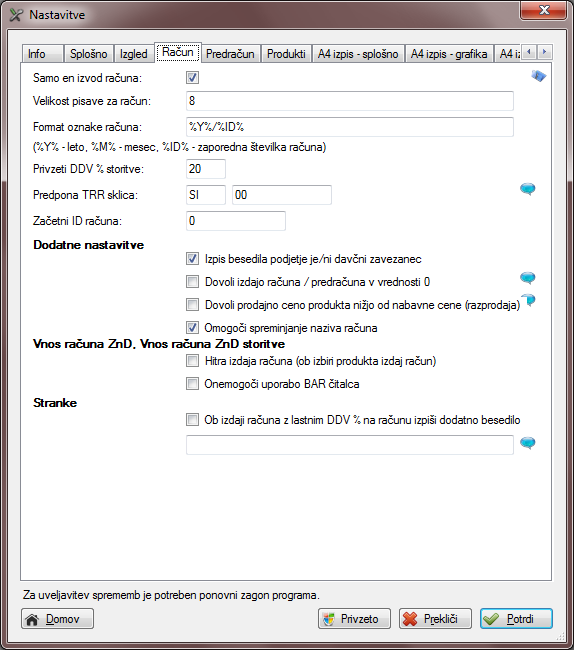The width and height of the screenshot is (574, 650).
Task: Check Onemogoči uporabo BAR čitalca
Action: pyautogui.click(x=192, y=383)
